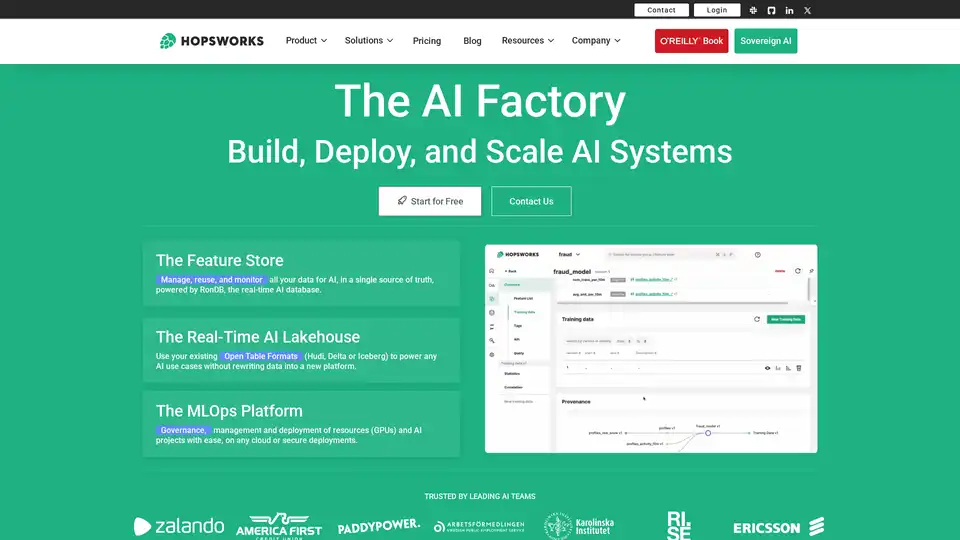960x540 pixels.
Task: Open the Slack community icon link
Action: [753, 10]
